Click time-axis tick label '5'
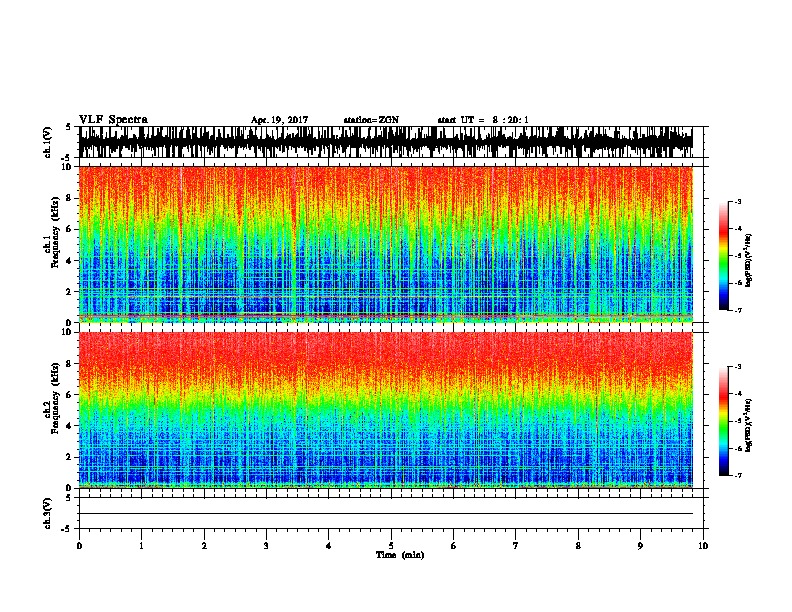This screenshot has height=612, width=792. (391, 546)
